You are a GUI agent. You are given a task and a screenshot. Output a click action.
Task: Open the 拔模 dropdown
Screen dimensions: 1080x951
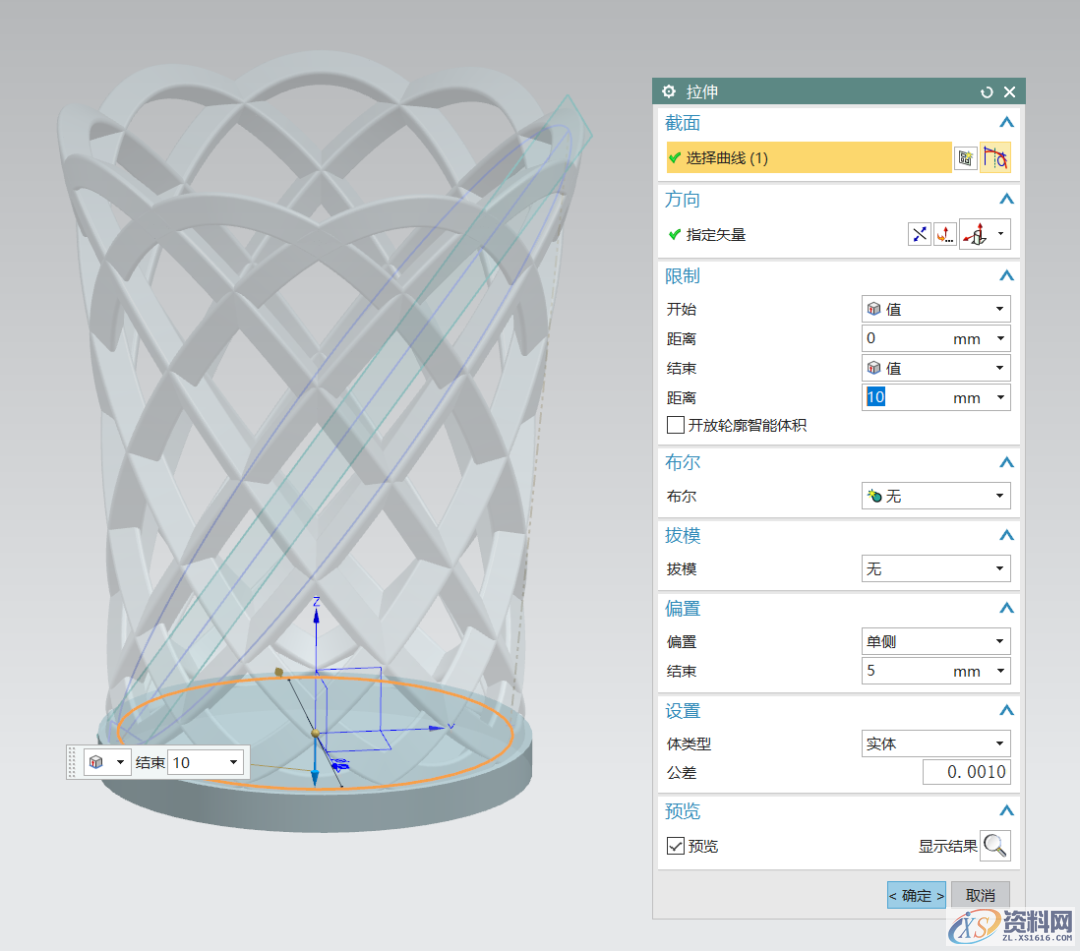(x=936, y=569)
